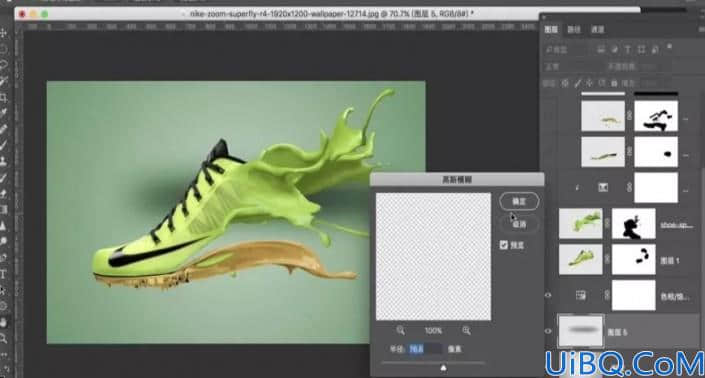
Task: Toggle lock position icon
Action: point(589,83)
